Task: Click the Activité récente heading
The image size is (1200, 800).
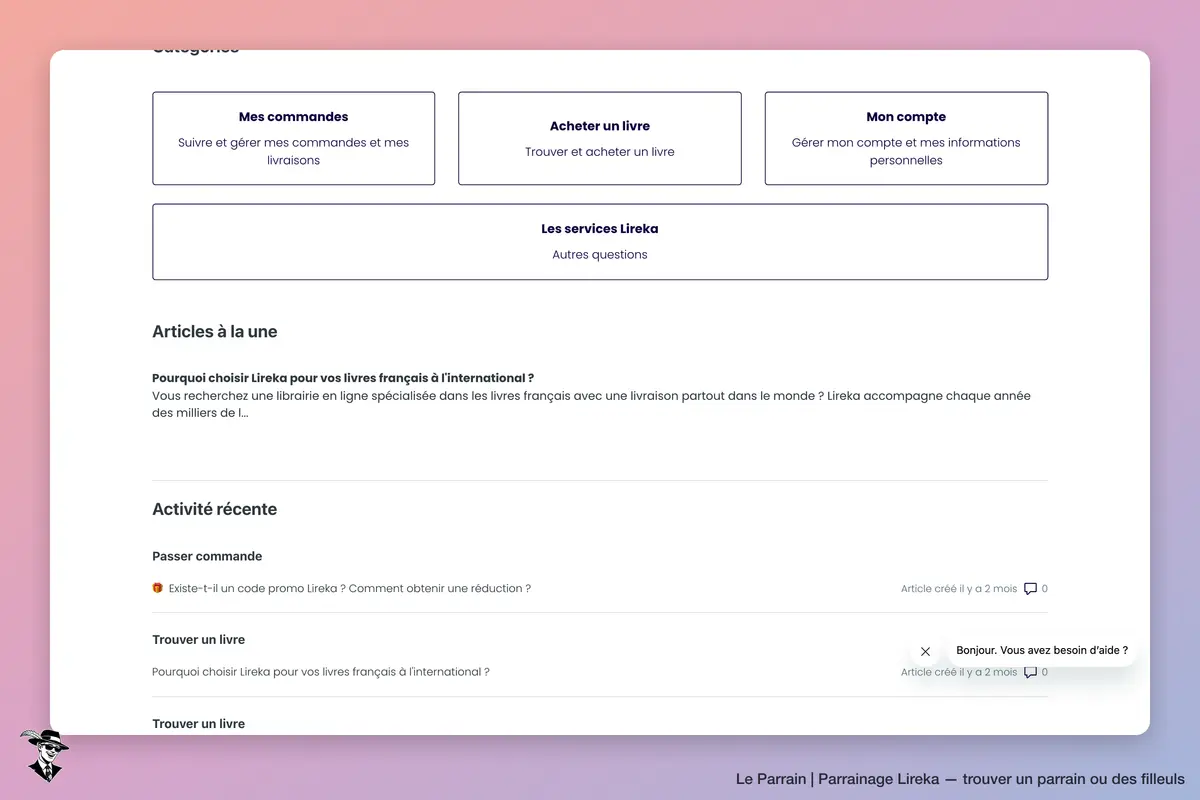Action: pyautogui.click(x=215, y=509)
